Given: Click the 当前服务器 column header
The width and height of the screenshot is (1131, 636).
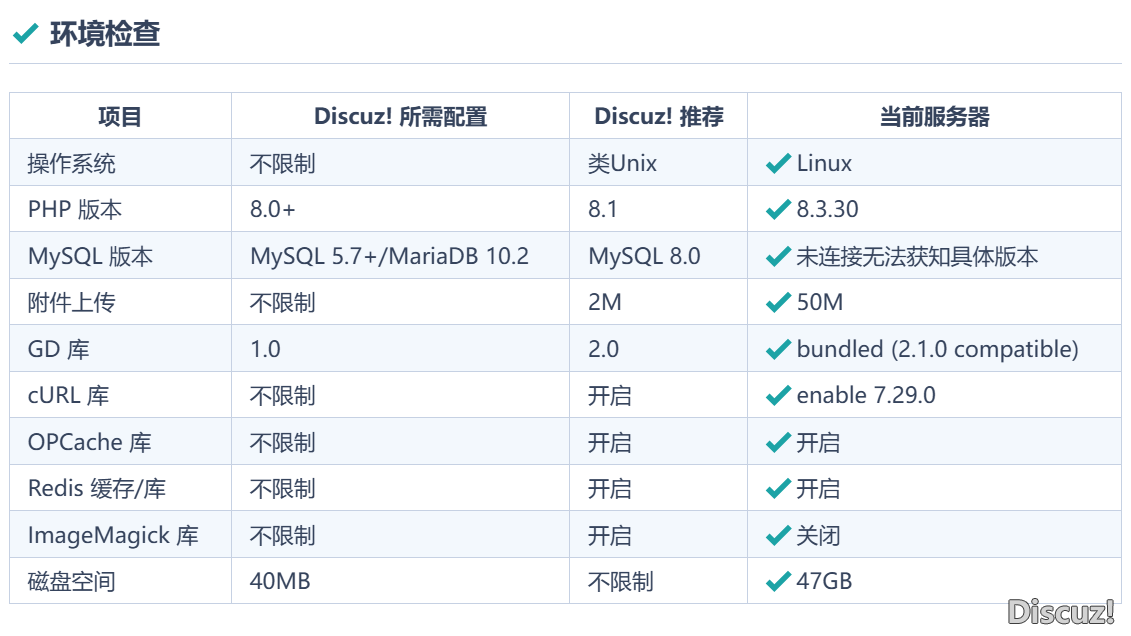Looking at the screenshot, I should [934, 117].
